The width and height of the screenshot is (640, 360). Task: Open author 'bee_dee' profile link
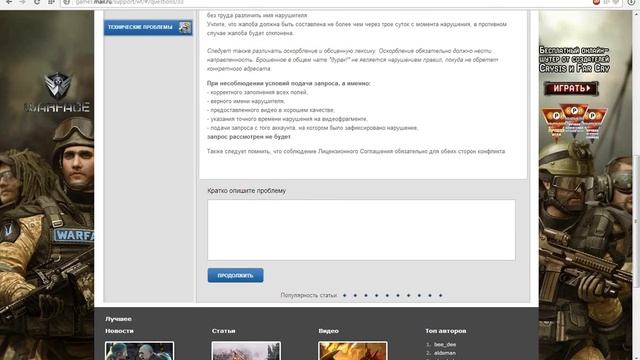[x=445, y=344]
